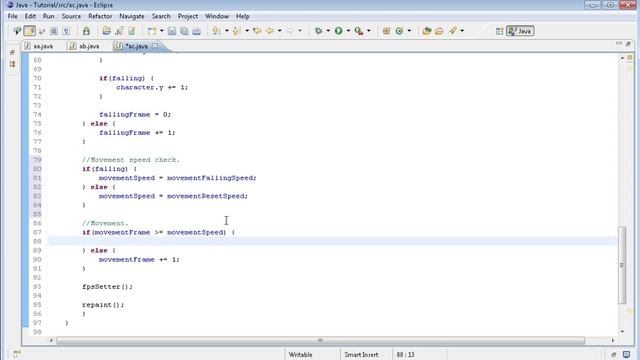Place cursor on fpsSetter(); line
Image resolution: width=640 pixels, height=360 pixels.
107,287
